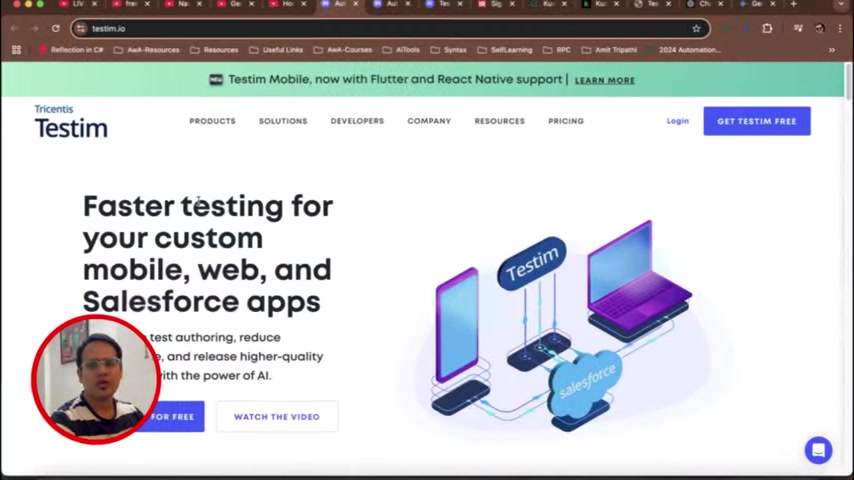The height and width of the screenshot is (480, 854).
Task: Click the NEW badge icon in banner
Action: (x=216, y=80)
